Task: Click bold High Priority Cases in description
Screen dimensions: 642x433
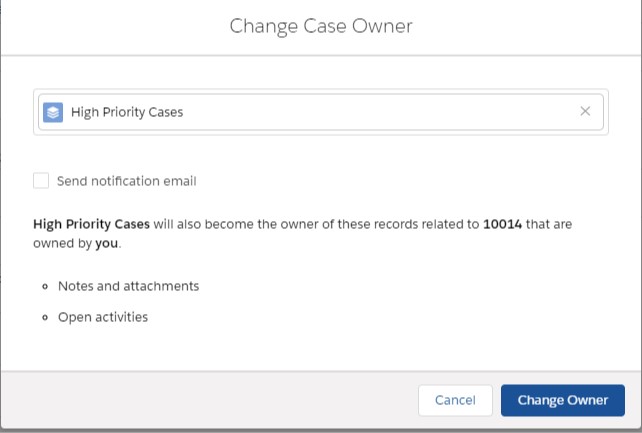Action: point(91,224)
